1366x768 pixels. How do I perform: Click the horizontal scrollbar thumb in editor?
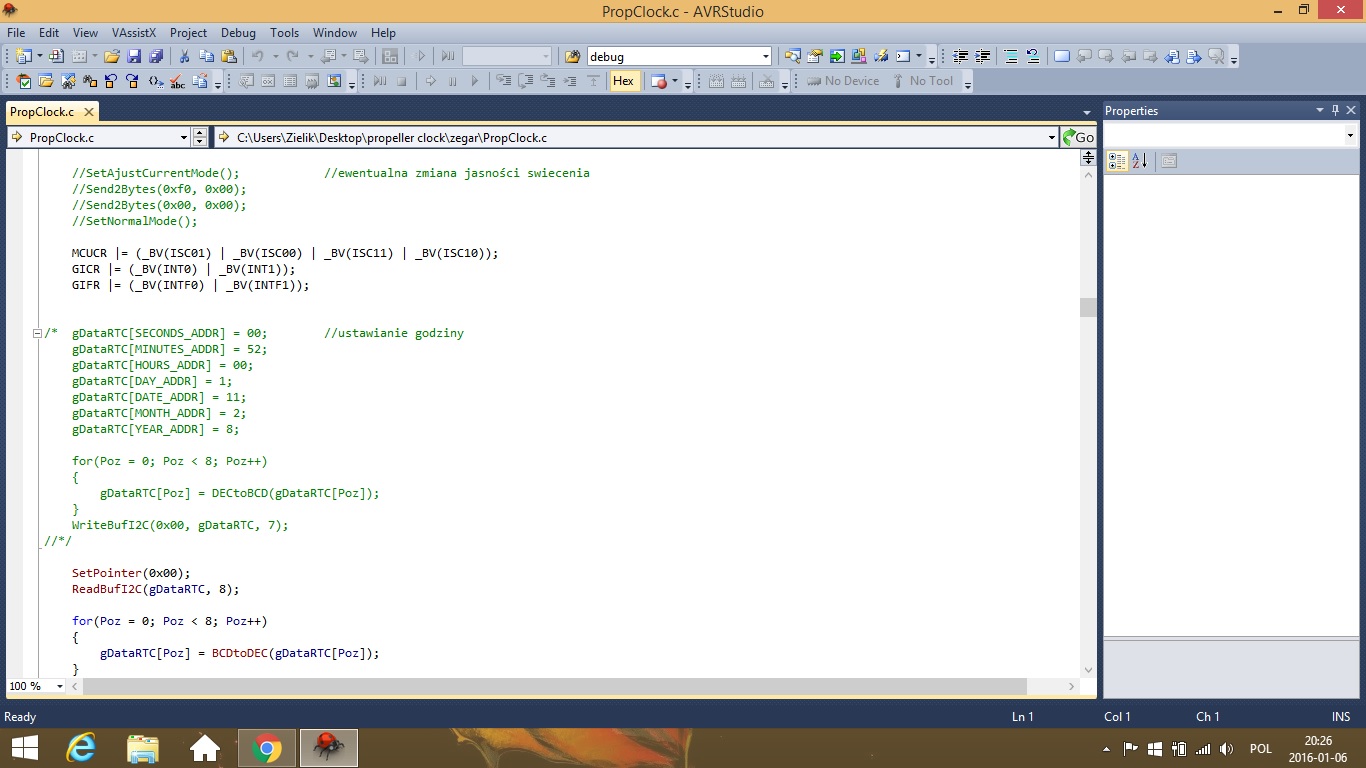pos(556,686)
